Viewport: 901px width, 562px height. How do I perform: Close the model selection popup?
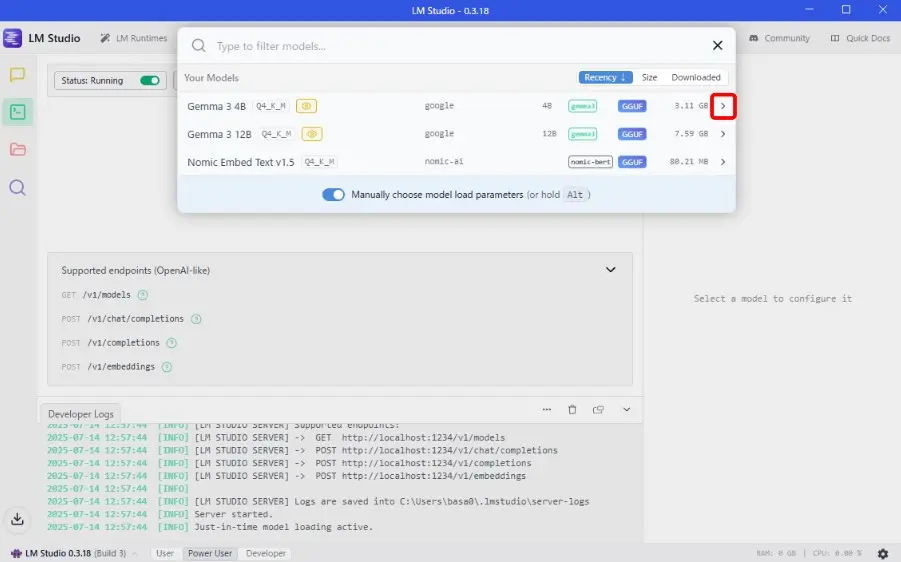pos(717,45)
